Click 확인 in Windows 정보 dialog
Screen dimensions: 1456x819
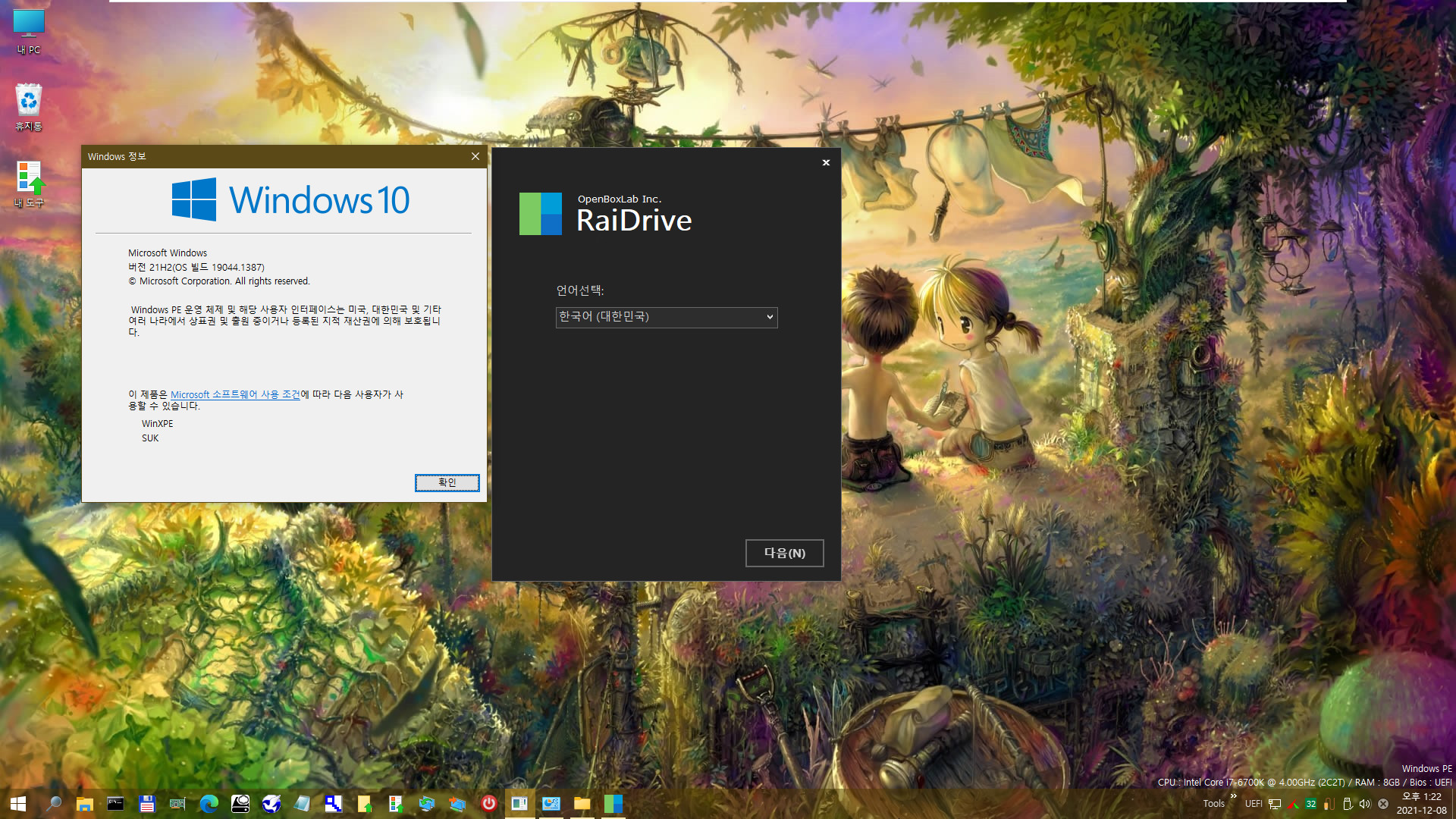[447, 482]
